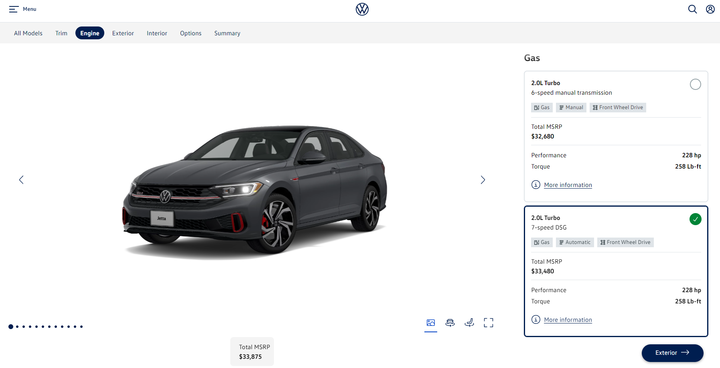Image resolution: width=720 pixels, height=368 pixels.
Task: Click info icon in 7-speed DSG card
Action: (535, 319)
